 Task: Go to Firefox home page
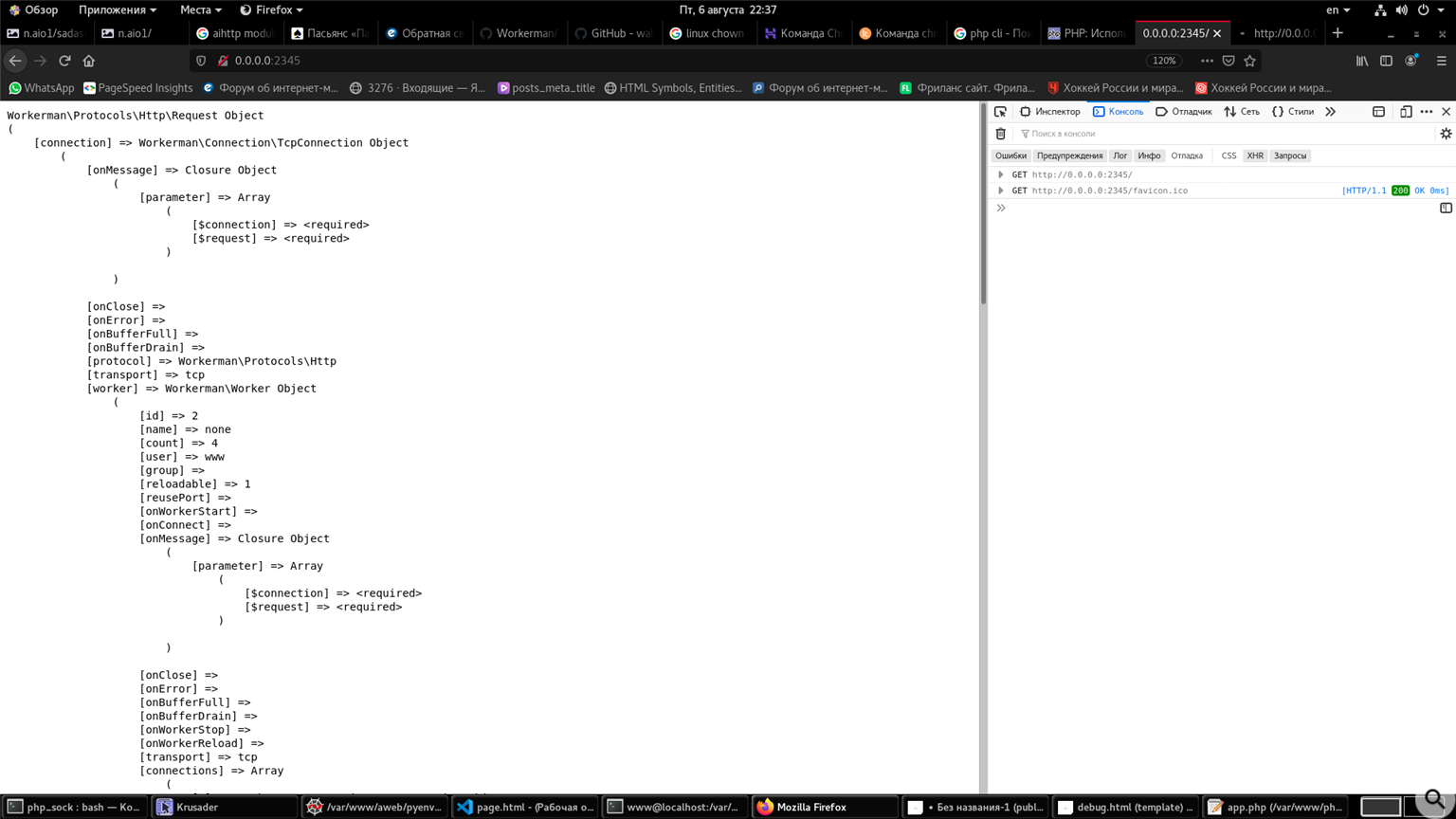89,61
